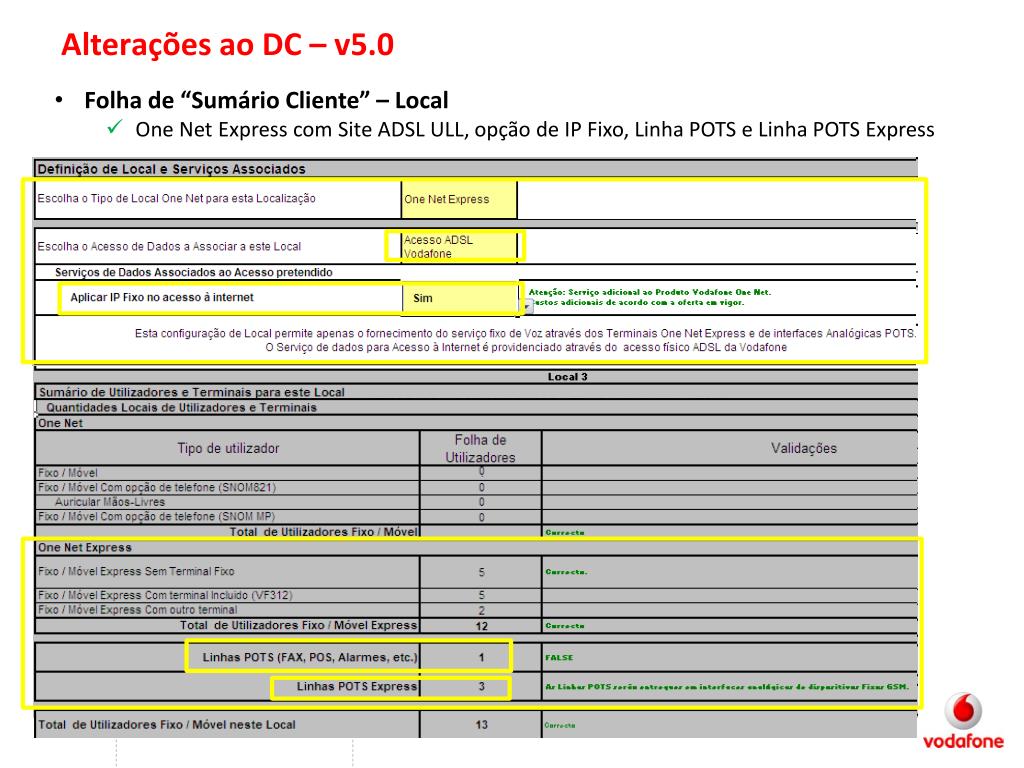Click 'One Net Express com Site ADSL ULL' line
Viewport: 1024px width, 768px height.
pos(535,130)
